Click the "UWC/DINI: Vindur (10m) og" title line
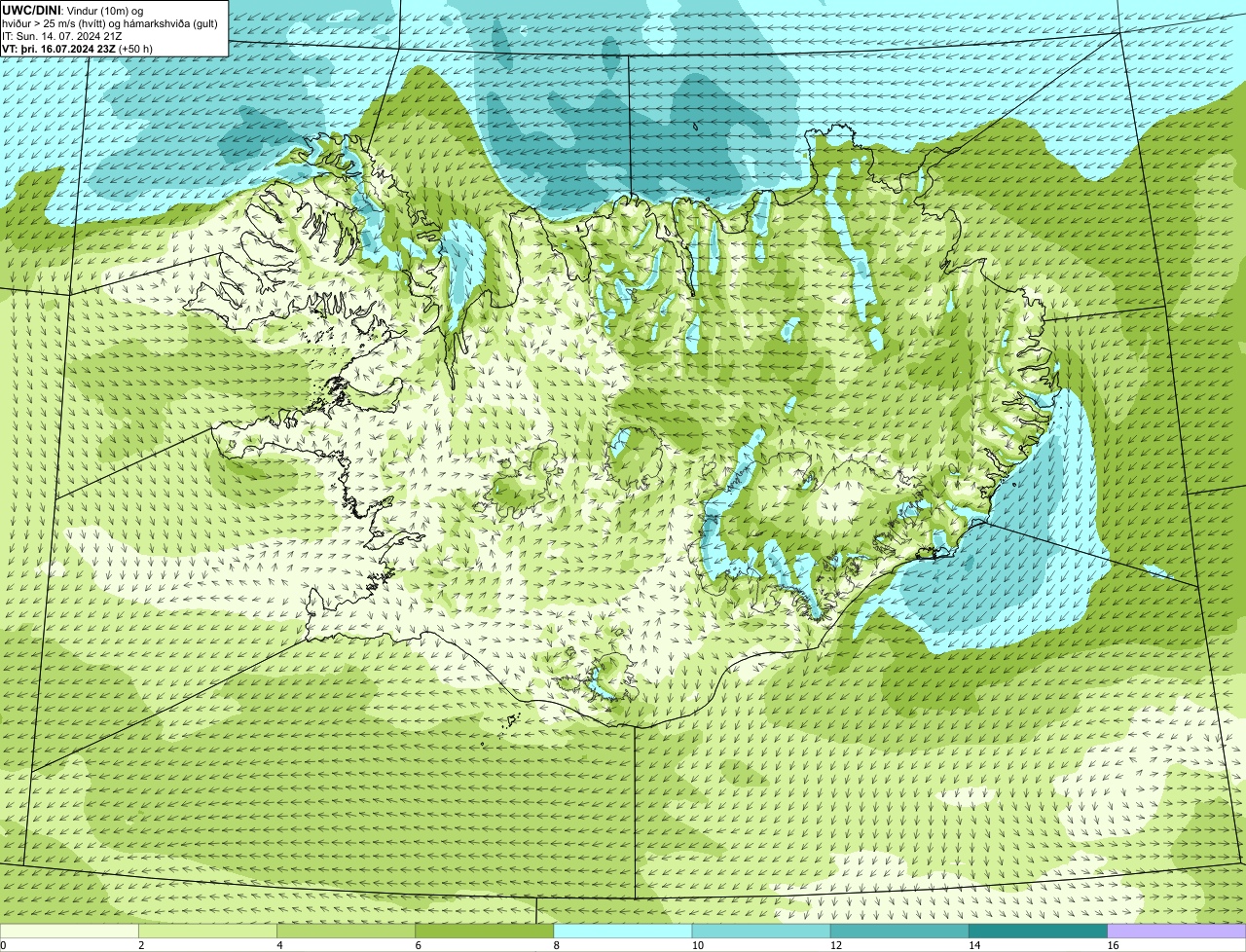1246x952 pixels. [x=73, y=11]
